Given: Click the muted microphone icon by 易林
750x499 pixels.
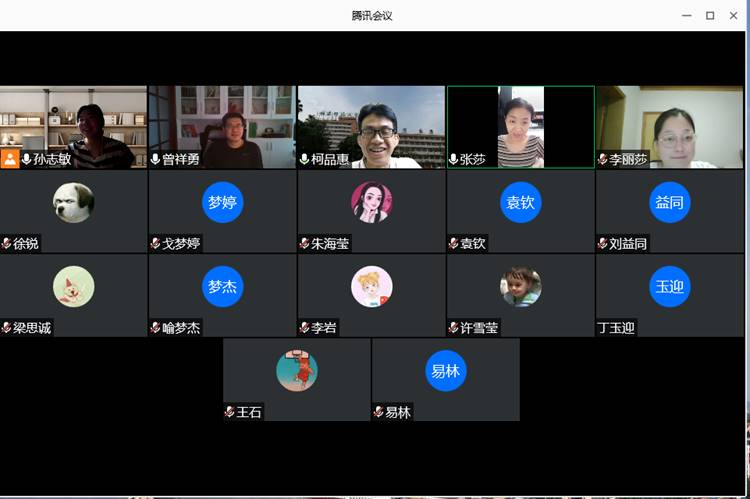Looking at the screenshot, I should 378,412.
